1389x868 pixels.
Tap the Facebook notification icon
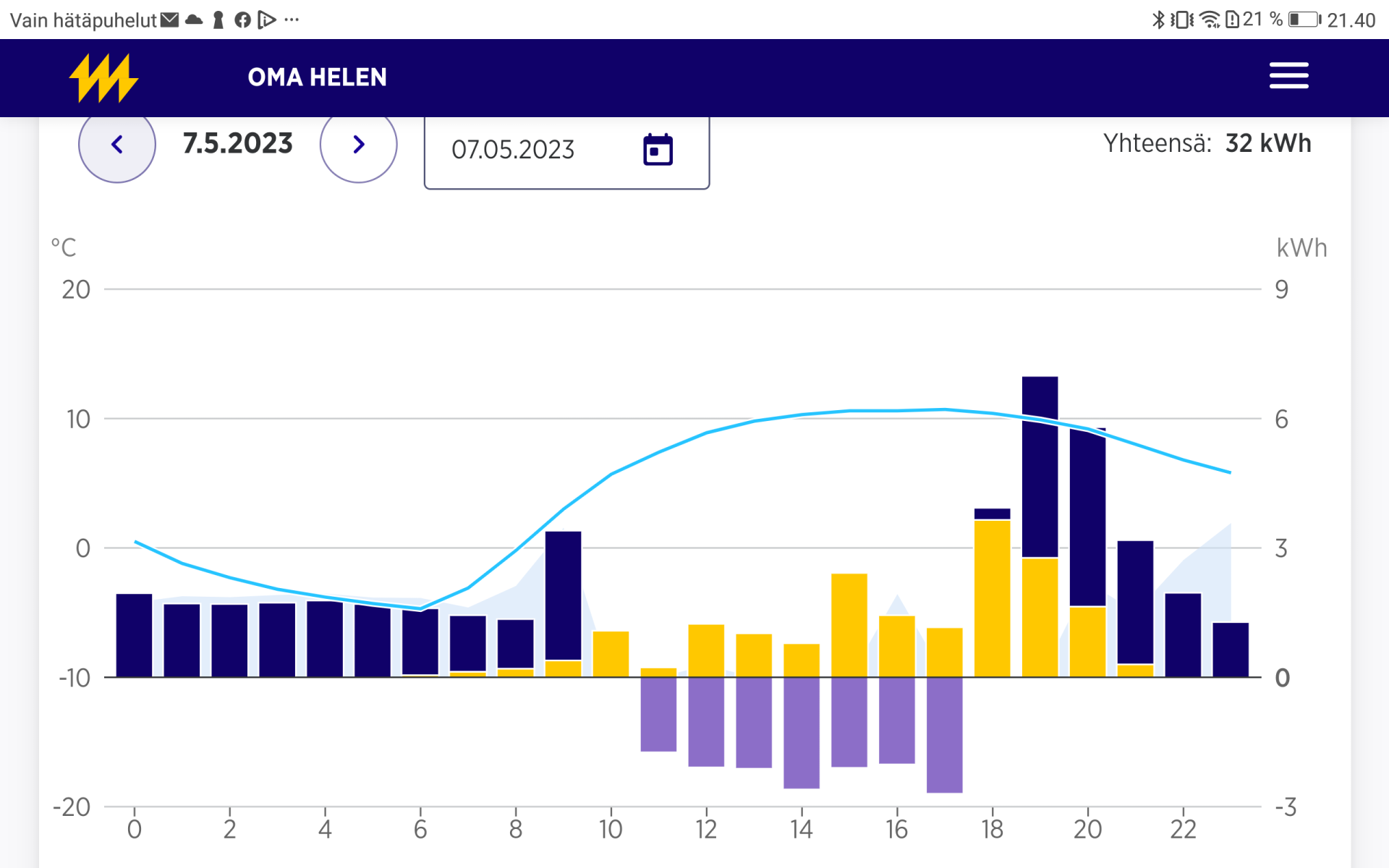coord(242,20)
